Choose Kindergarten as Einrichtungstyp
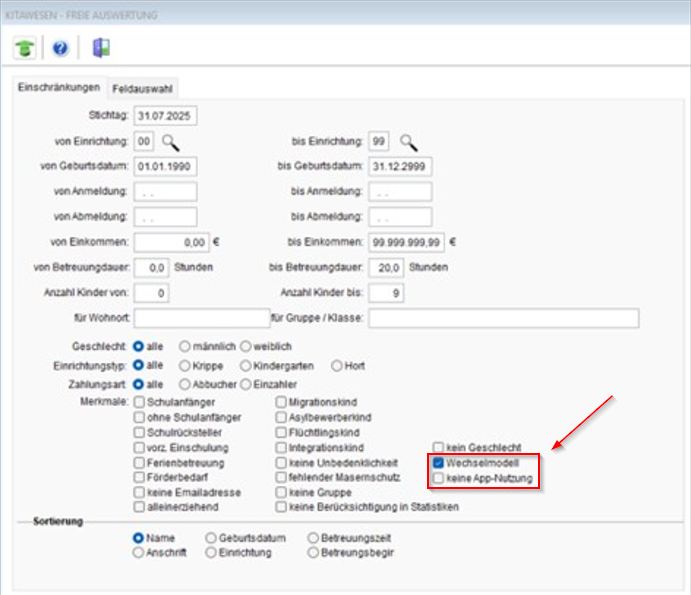This screenshot has height=595, width=691. pos(246,365)
